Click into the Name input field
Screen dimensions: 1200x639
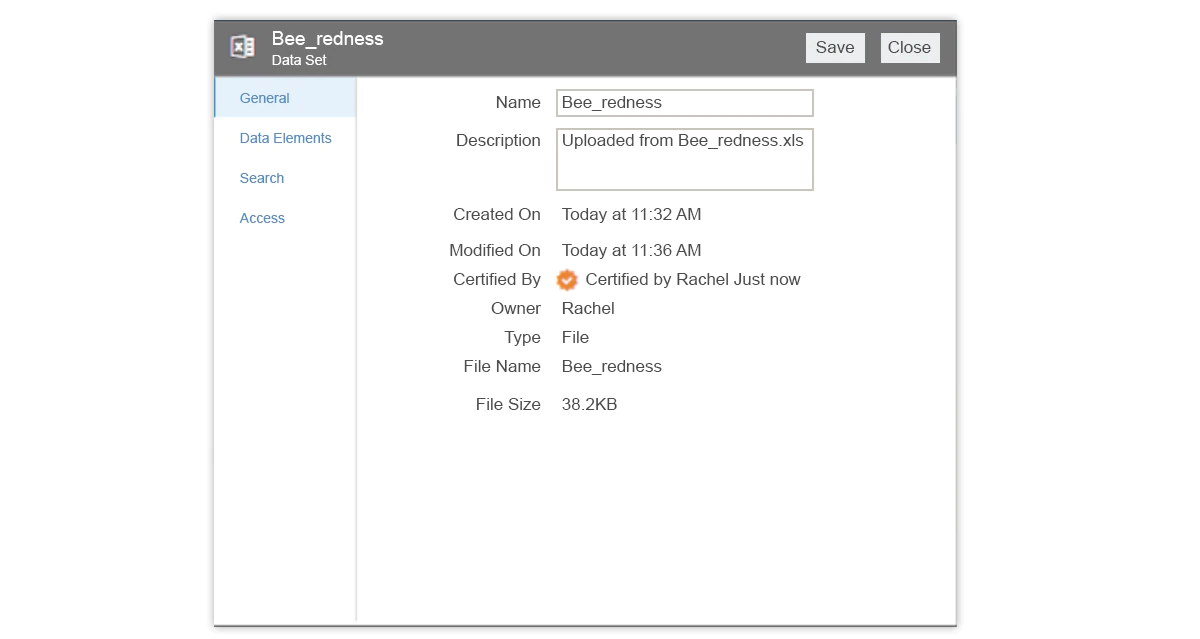pos(685,102)
